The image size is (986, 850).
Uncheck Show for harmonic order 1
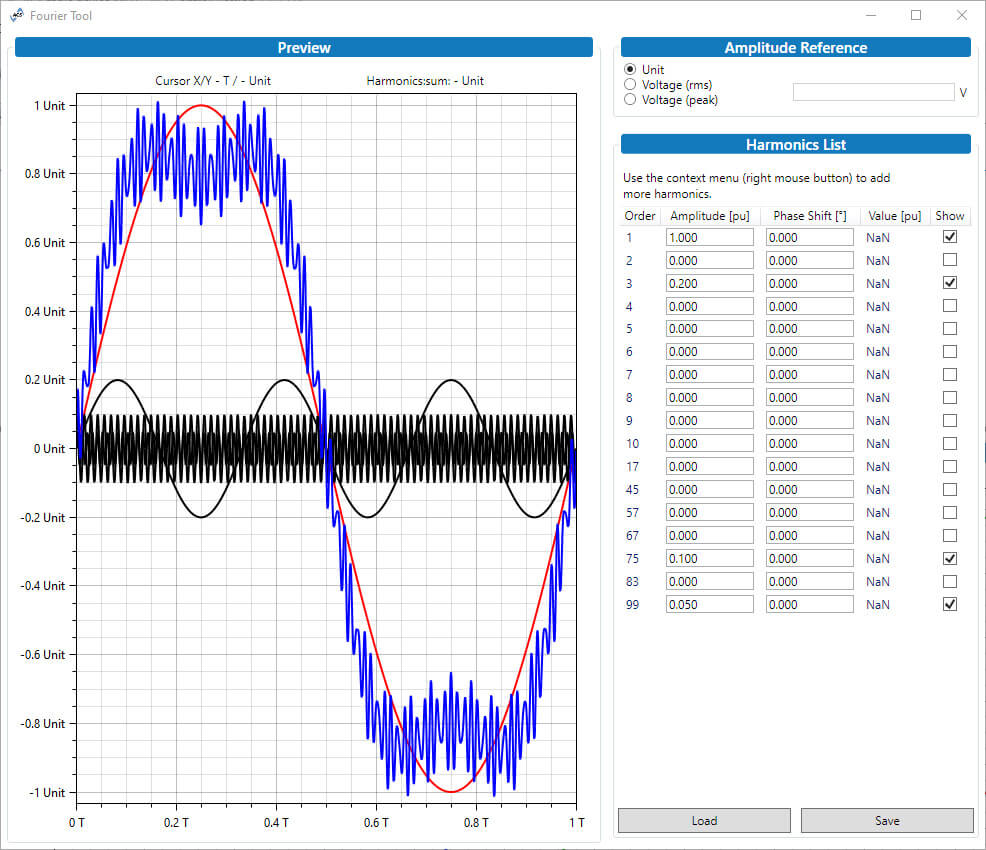tap(950, 237)
